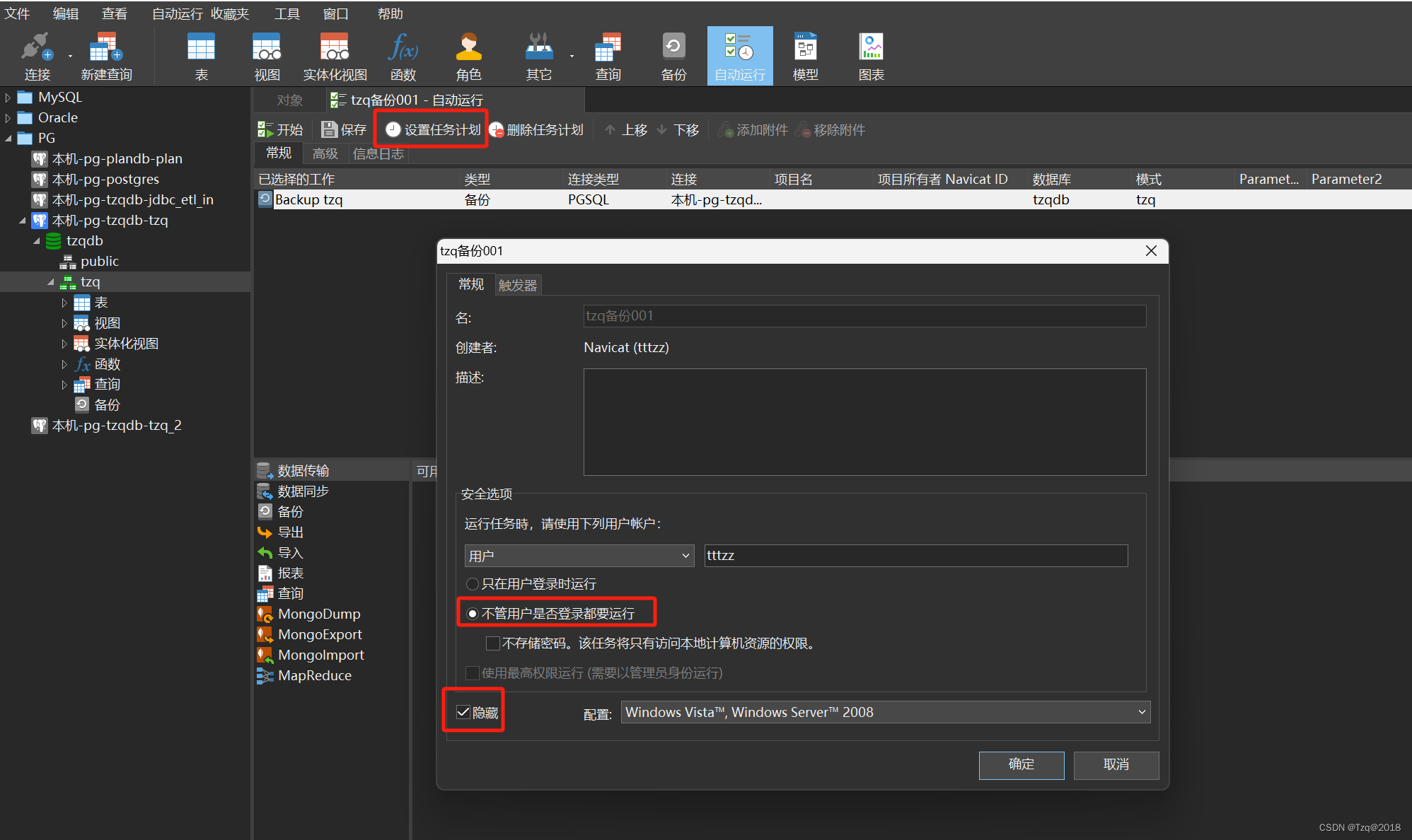Click 上移 move up button
Image resolution: width=1412 pixels, height=840 pixels.
click(626, 129)
